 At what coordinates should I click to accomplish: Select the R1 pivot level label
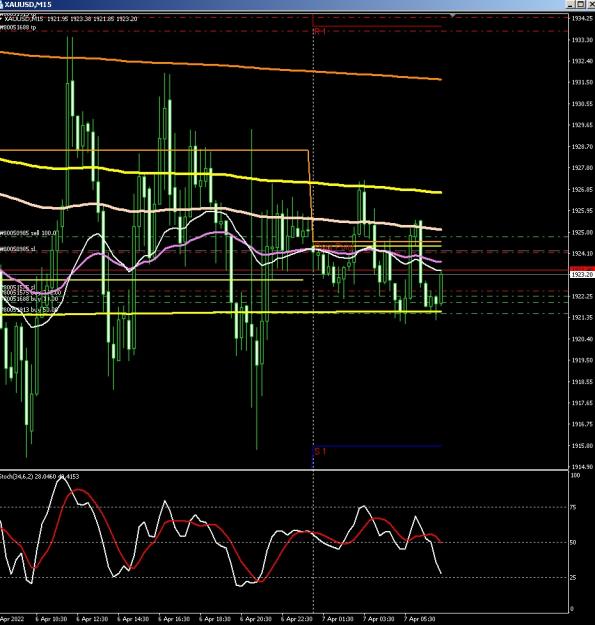(320, 31)
